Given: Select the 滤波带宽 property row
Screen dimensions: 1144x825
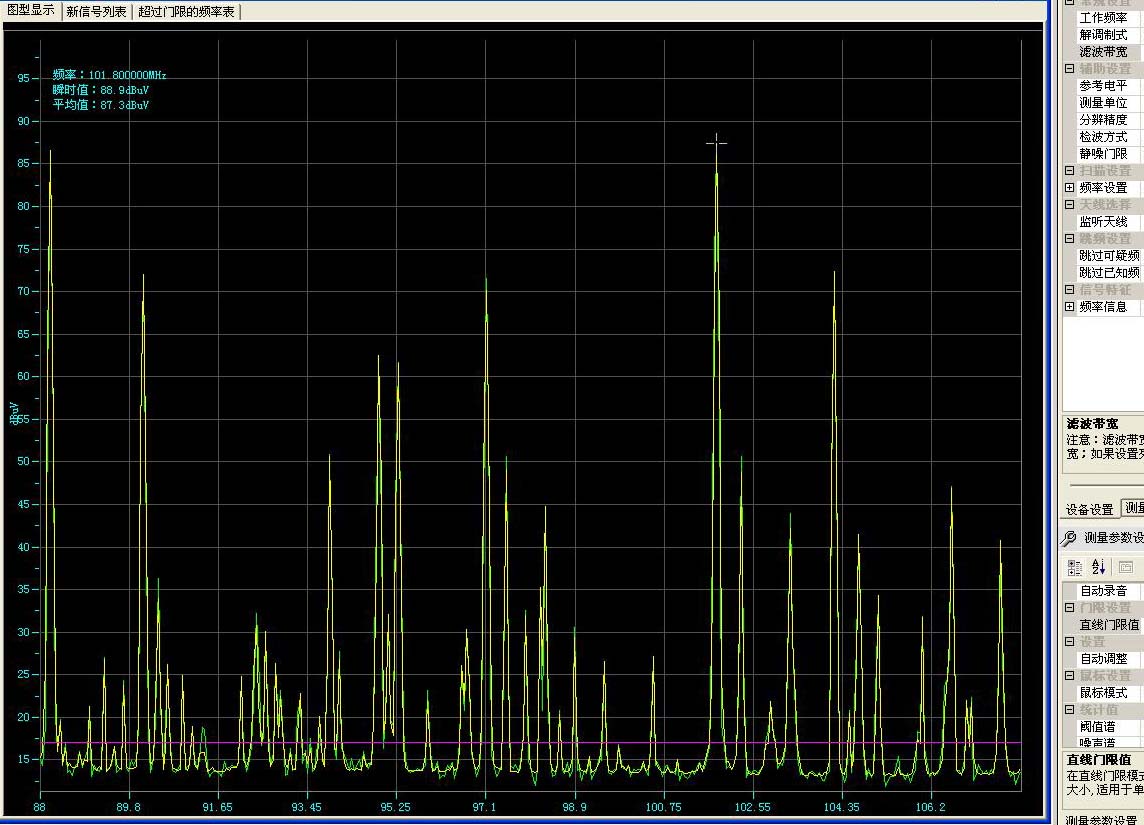Looking at the screenshot, I should (1103, 52).
